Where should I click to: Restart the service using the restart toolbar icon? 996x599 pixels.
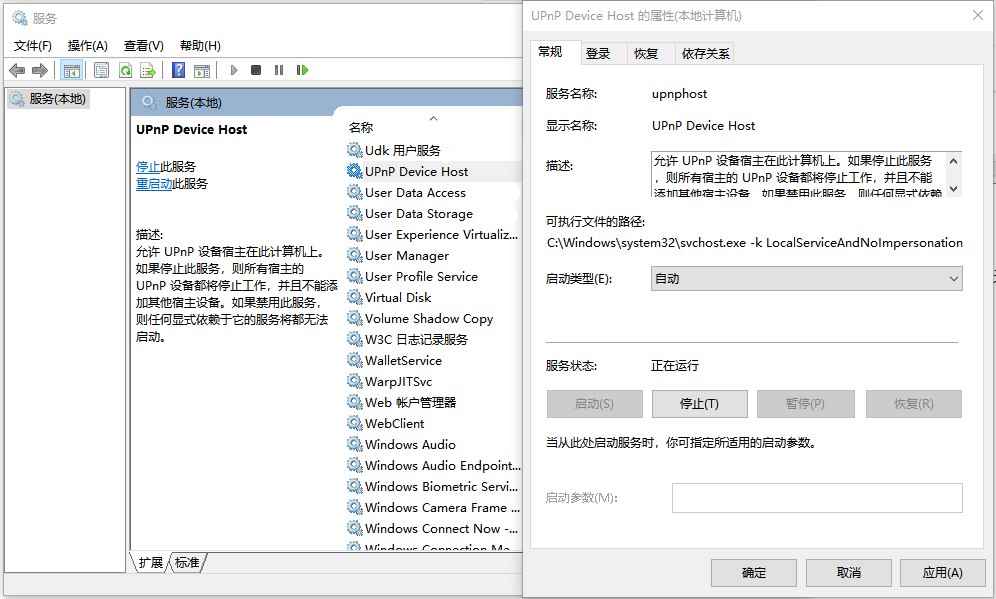point(303,70)
